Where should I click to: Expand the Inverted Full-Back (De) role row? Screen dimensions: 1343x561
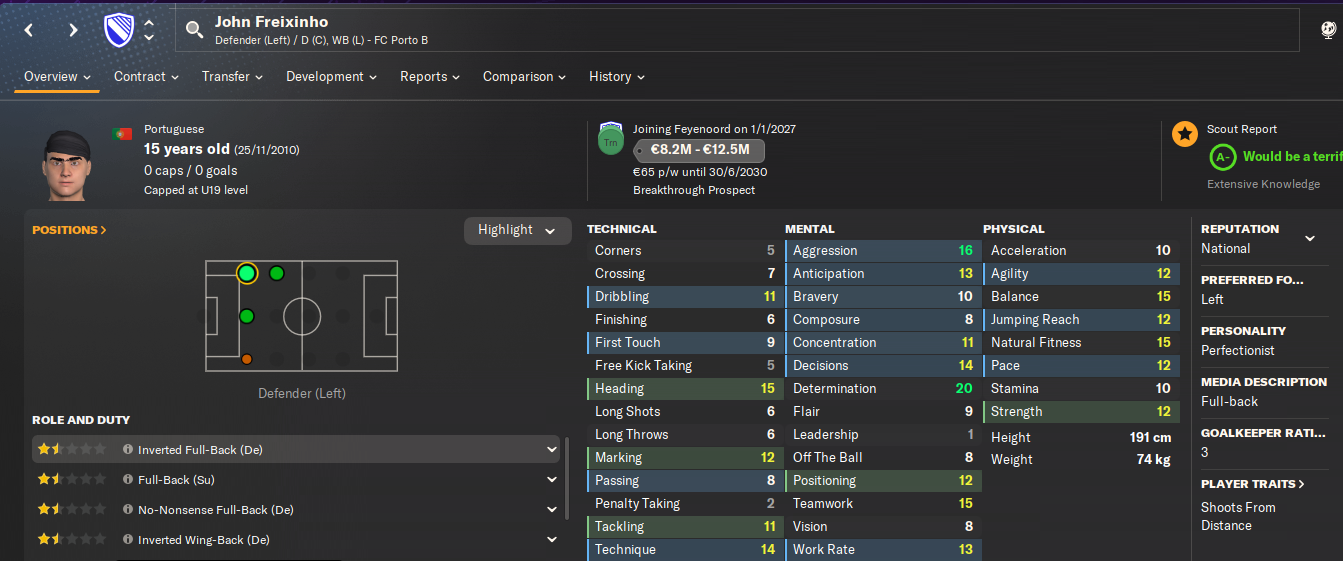[552, 450]
